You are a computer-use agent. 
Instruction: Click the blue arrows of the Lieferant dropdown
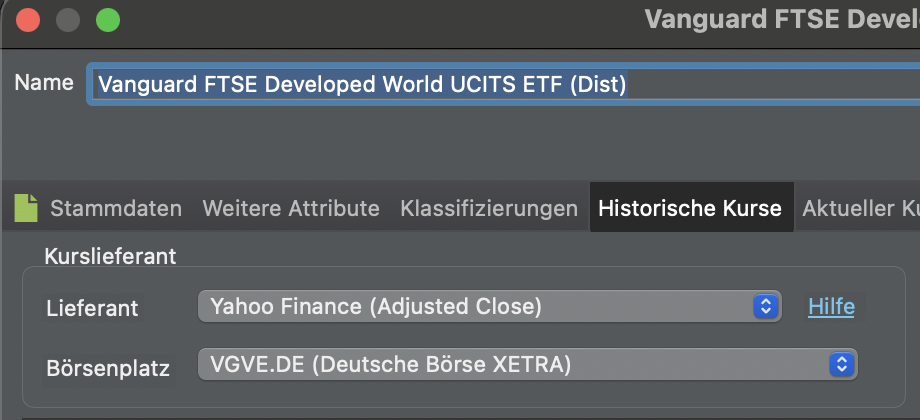[x=765, y=307]
